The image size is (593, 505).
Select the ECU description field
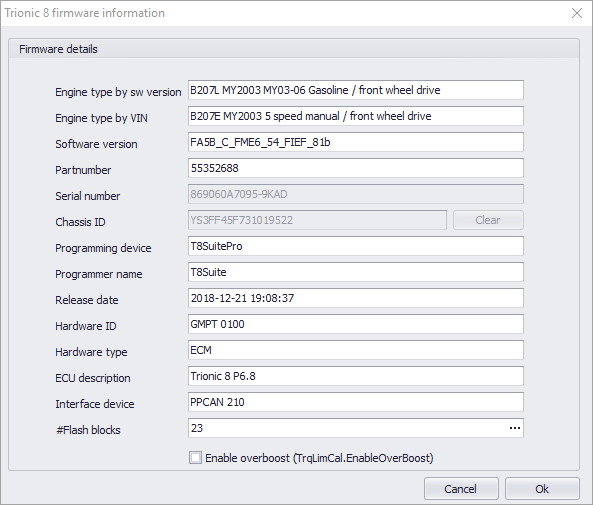coord(356,376)
